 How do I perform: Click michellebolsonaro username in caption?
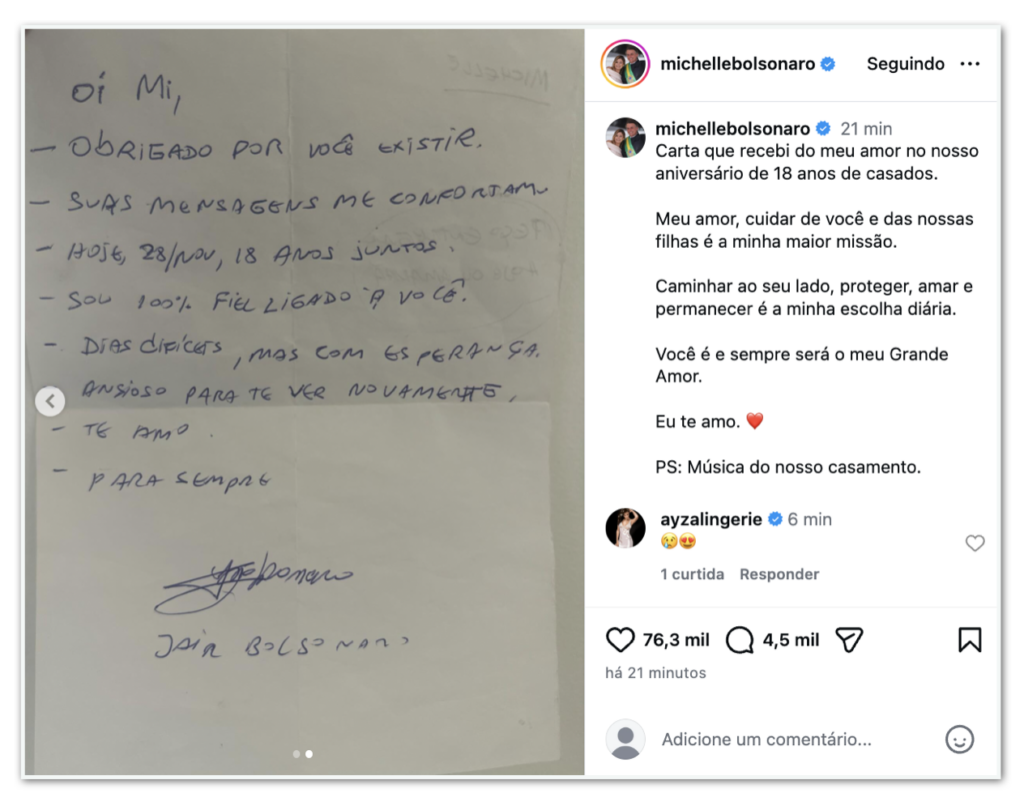[732, 128]
